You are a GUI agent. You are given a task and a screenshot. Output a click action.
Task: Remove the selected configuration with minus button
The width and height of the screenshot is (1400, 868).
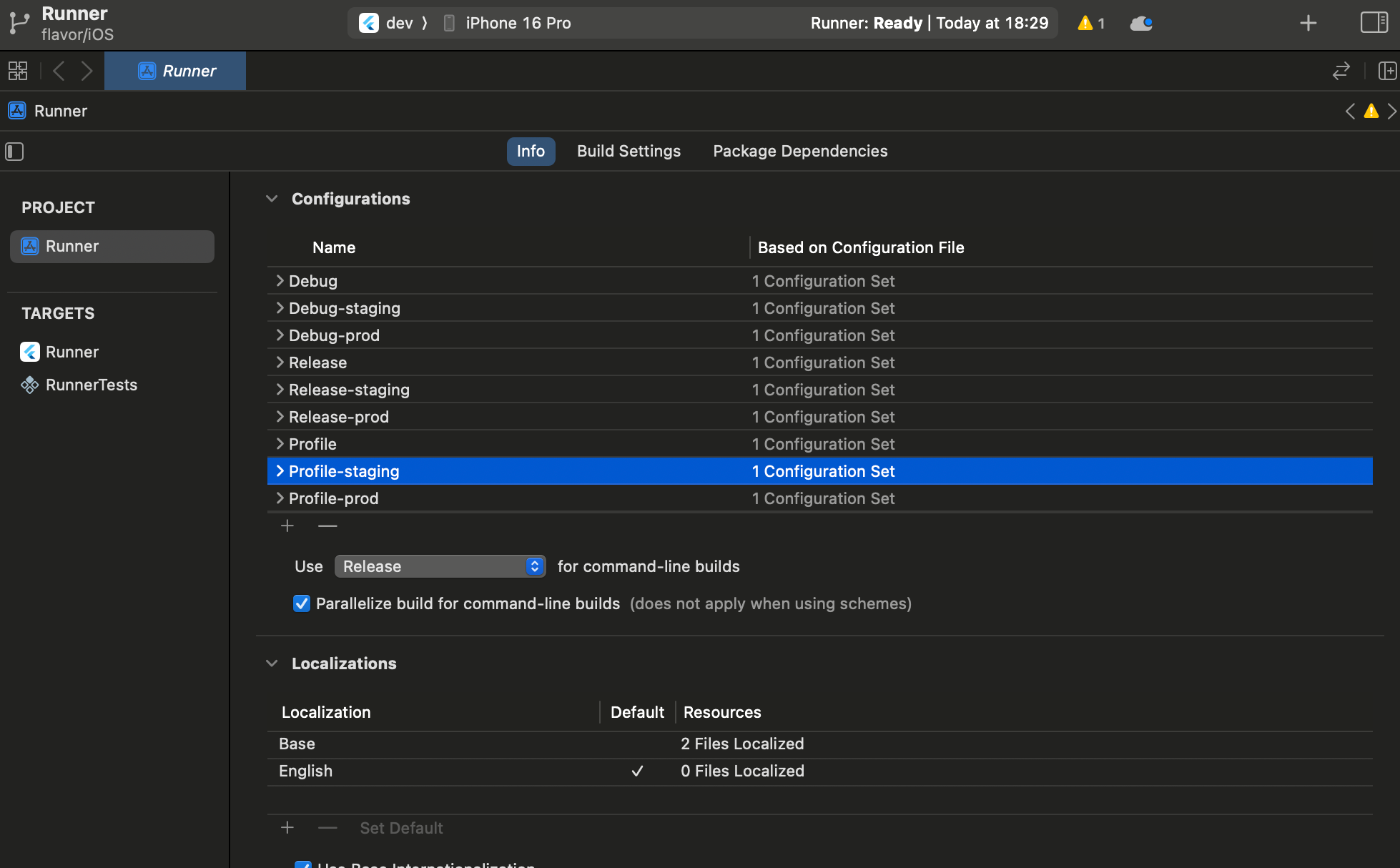pyautogui.click(x=327, y=526)
